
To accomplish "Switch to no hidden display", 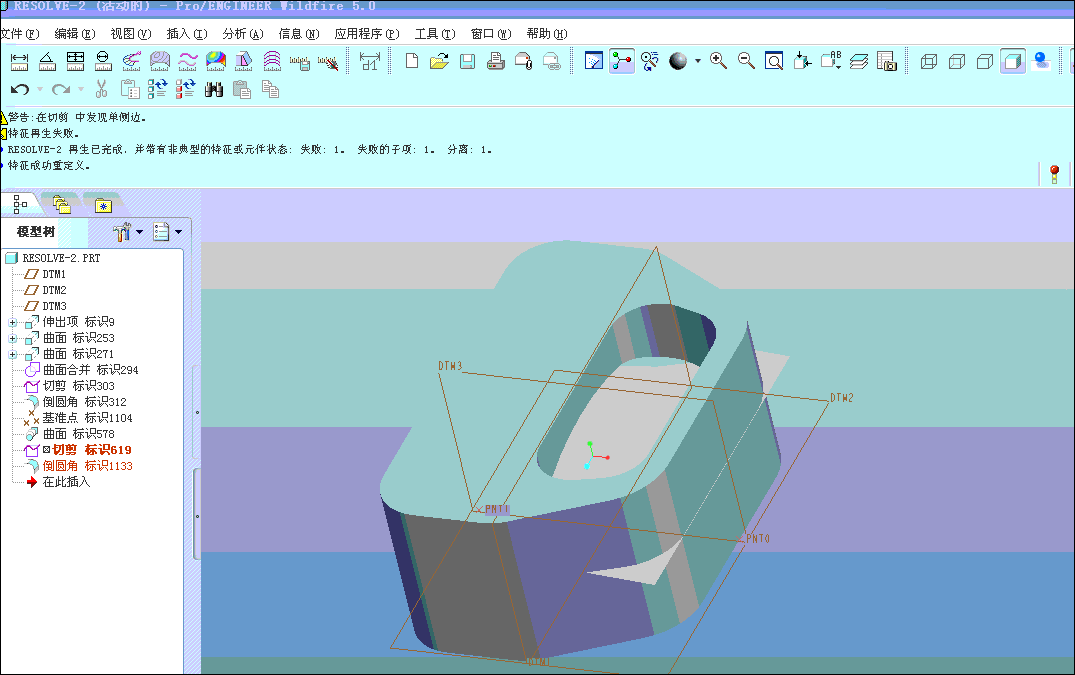I will pyautogui.click(x=985, y=62).
